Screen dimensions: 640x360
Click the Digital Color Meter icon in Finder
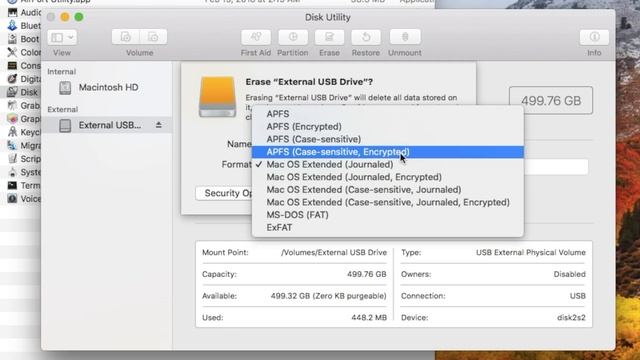coord(12,79)
